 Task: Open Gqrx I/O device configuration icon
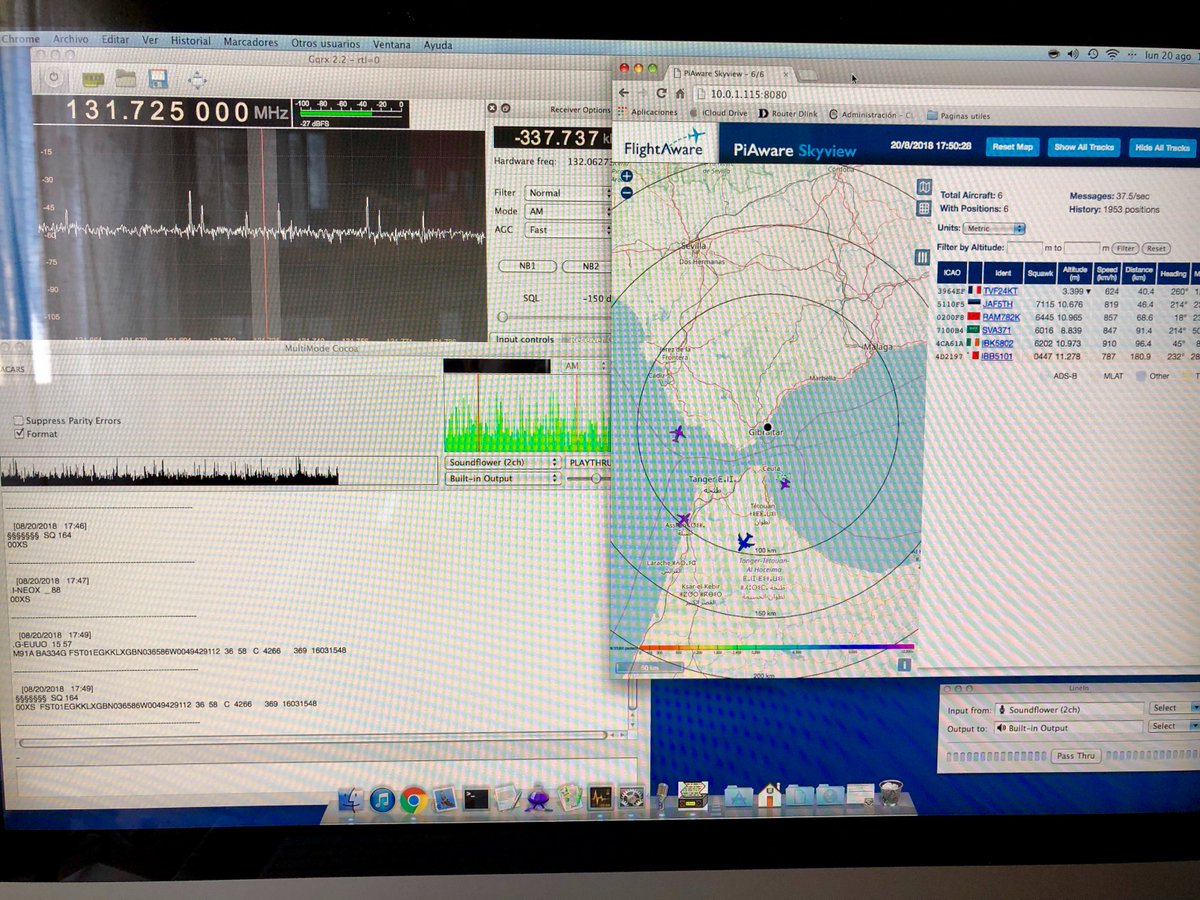click(x=93, y=78)
